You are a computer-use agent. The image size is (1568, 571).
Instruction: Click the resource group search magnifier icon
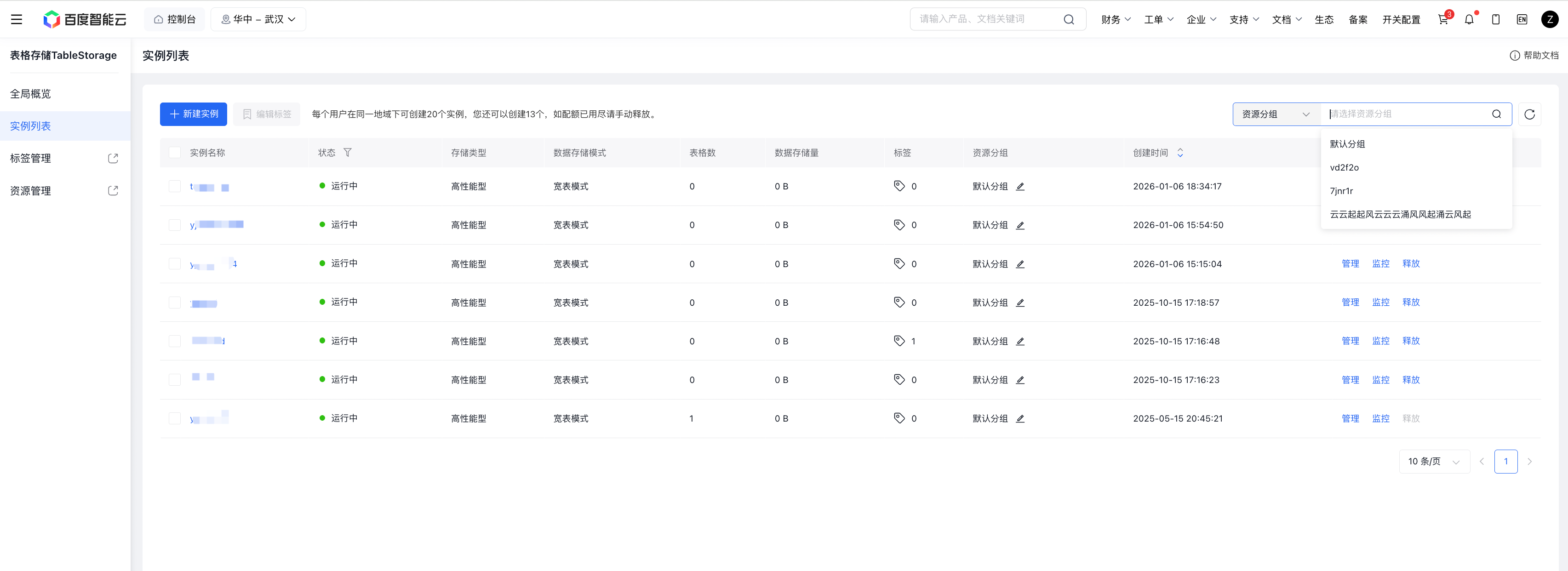[x=1496, y=114]
